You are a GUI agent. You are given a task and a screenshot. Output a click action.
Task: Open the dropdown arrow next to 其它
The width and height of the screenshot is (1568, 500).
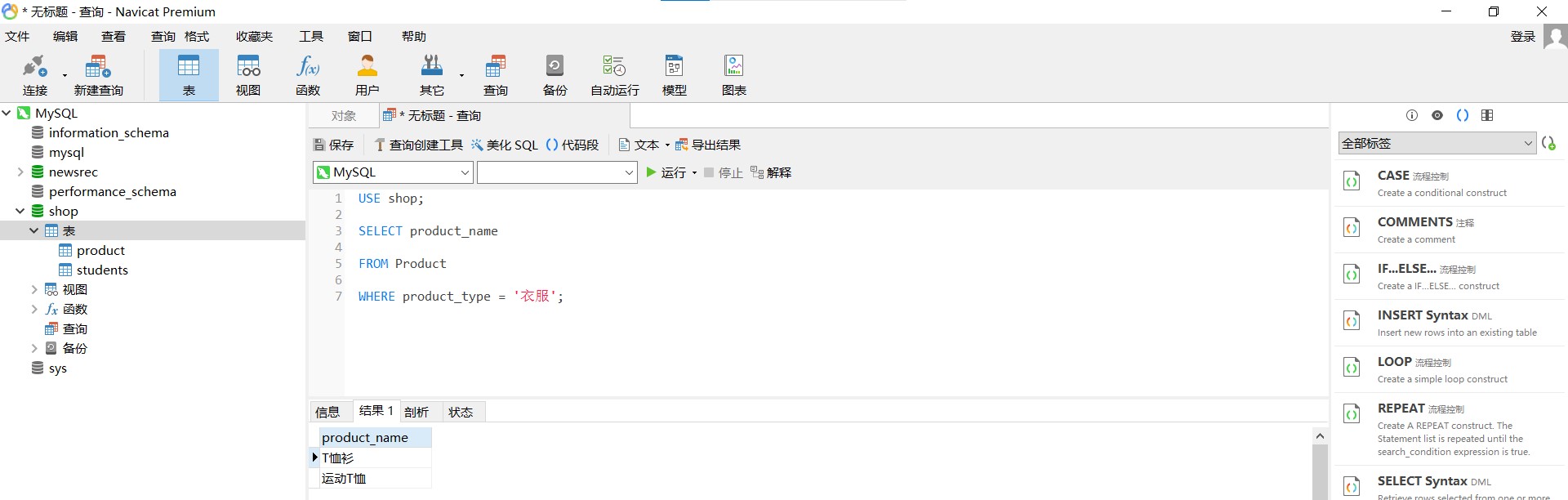point(461,76)
